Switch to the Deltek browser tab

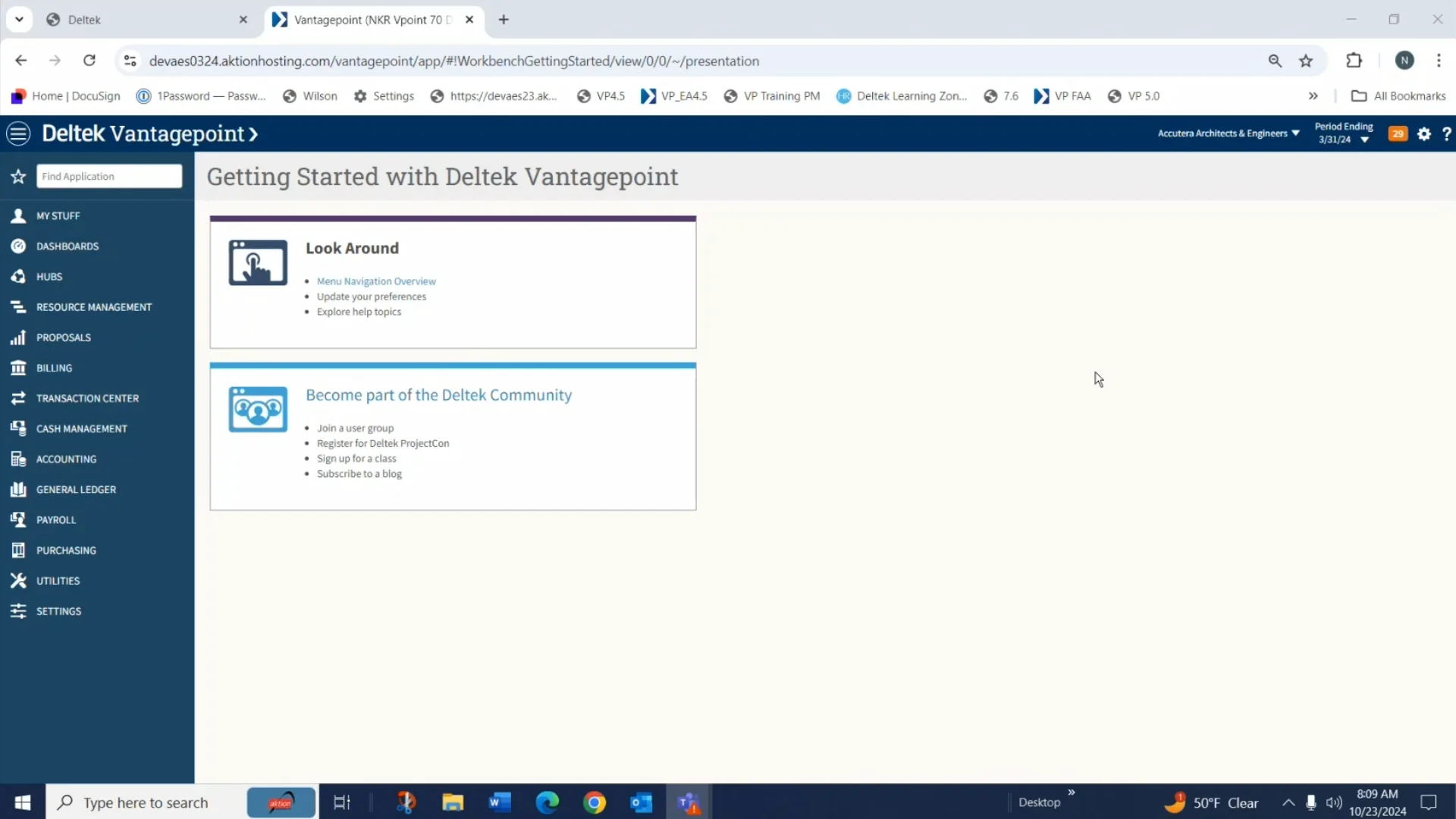(x=148, y=20)
